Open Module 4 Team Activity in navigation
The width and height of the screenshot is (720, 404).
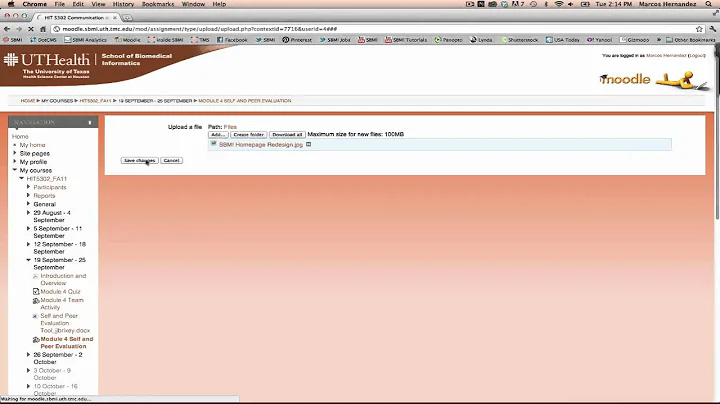pyautogui.click(x=62, y=303)
